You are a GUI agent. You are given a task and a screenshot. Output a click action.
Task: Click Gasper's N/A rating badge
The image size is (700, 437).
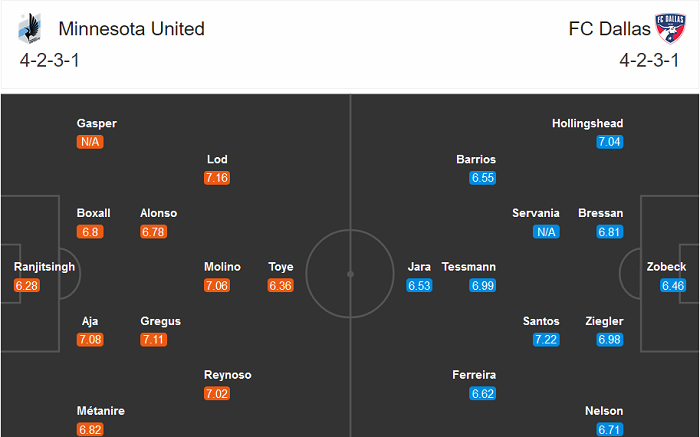(90, 142)
